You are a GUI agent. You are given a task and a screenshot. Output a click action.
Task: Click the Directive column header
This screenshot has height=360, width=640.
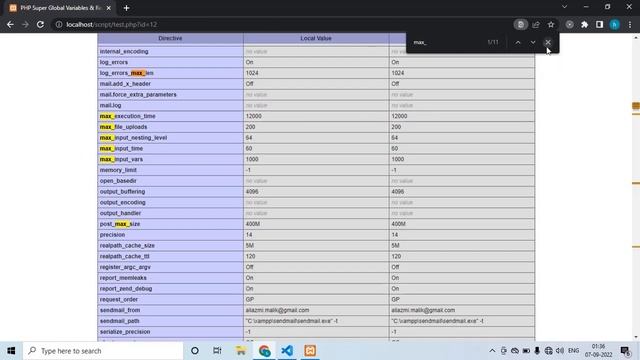coord(170,38)
